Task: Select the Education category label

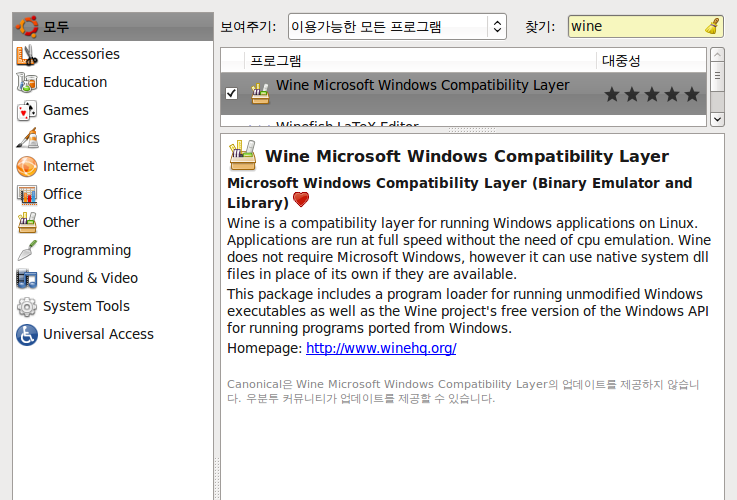Action: pyautogui.click(x=75, y=82)
